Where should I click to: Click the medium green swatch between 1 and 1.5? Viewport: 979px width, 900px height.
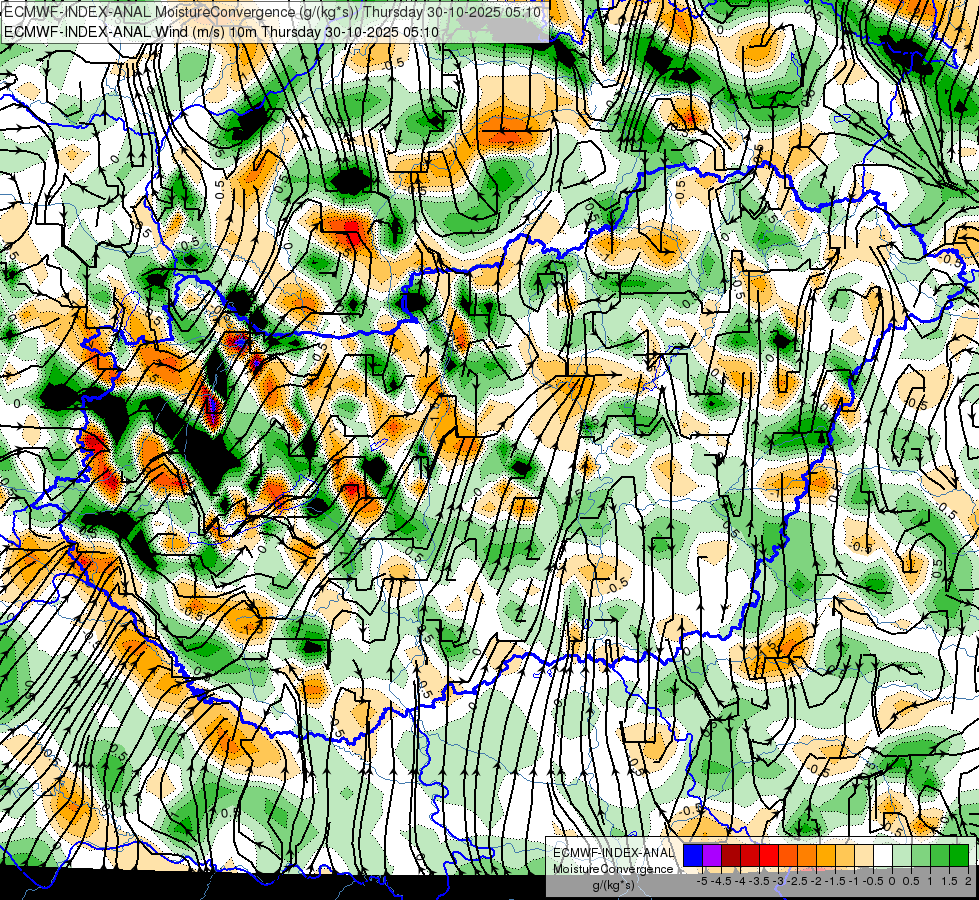coord(940,856)
